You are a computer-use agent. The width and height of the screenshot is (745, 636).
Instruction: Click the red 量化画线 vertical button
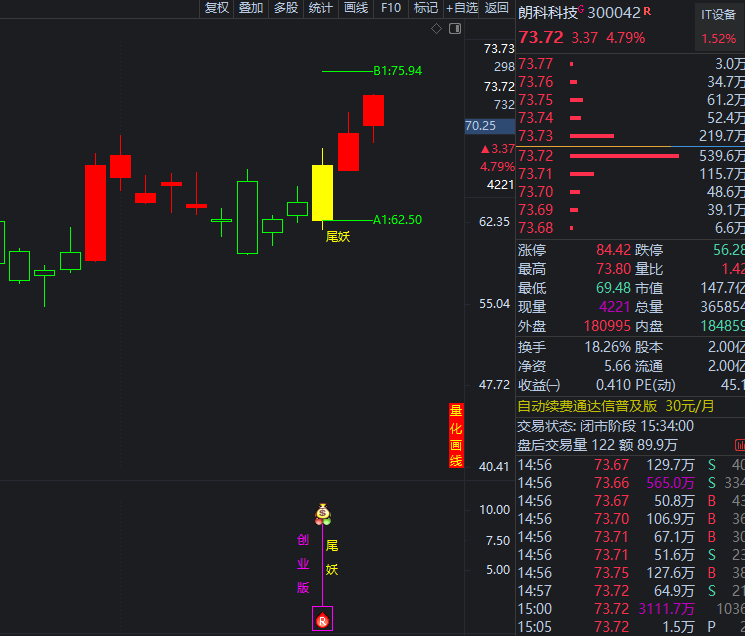click(456, 436)
